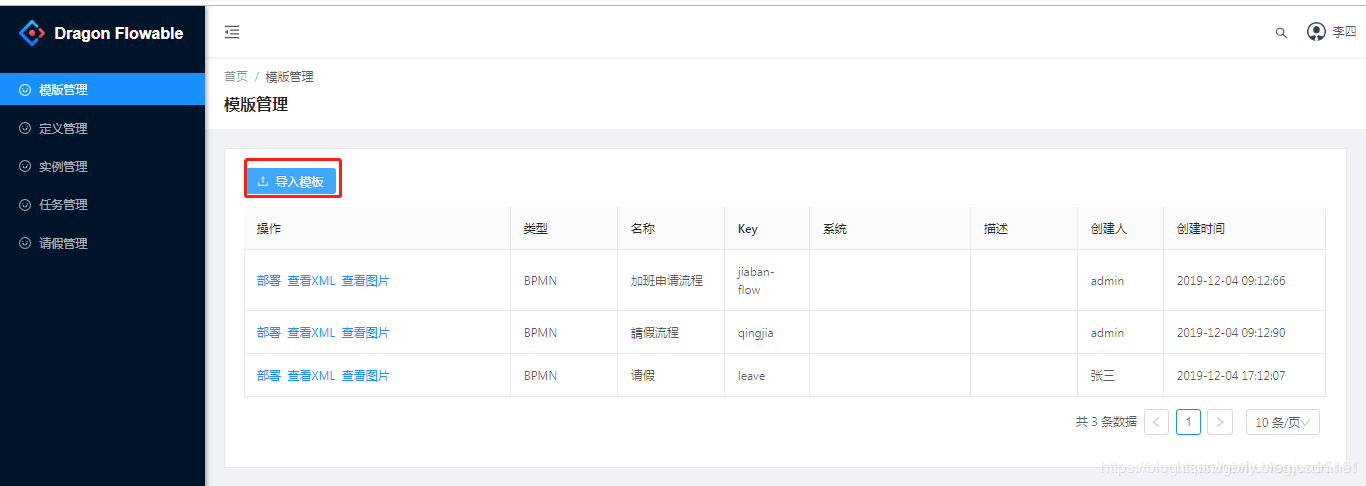Image resolution: width=1366 pixels, height=486 pixels.
Task: Click the Dragon Flowable logo icon
Action: [32, 33]
